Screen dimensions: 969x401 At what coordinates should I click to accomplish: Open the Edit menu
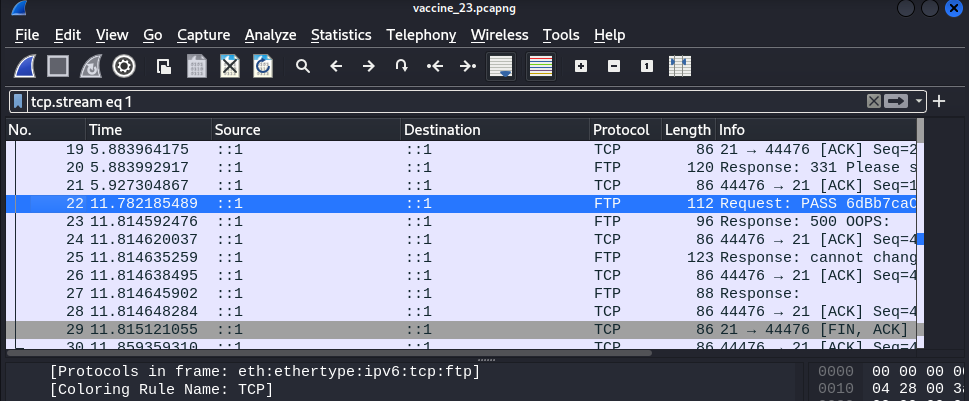67,35
